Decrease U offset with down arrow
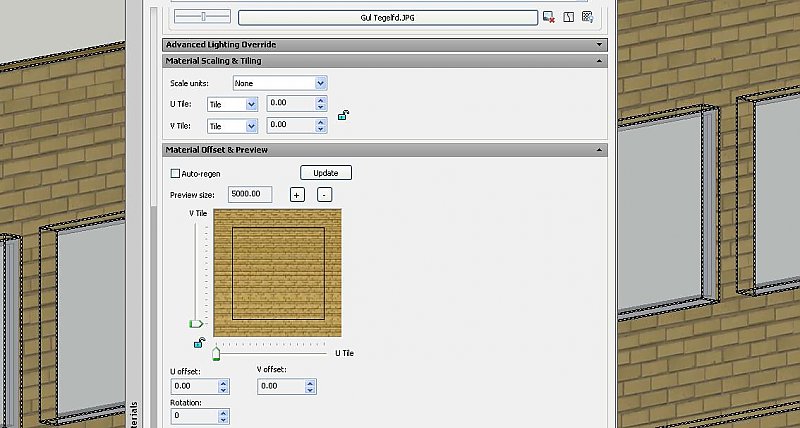 tap(223, 390)
